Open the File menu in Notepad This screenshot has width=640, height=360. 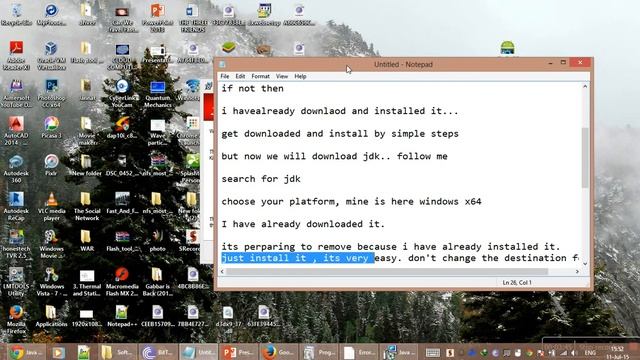click(224, 76)
